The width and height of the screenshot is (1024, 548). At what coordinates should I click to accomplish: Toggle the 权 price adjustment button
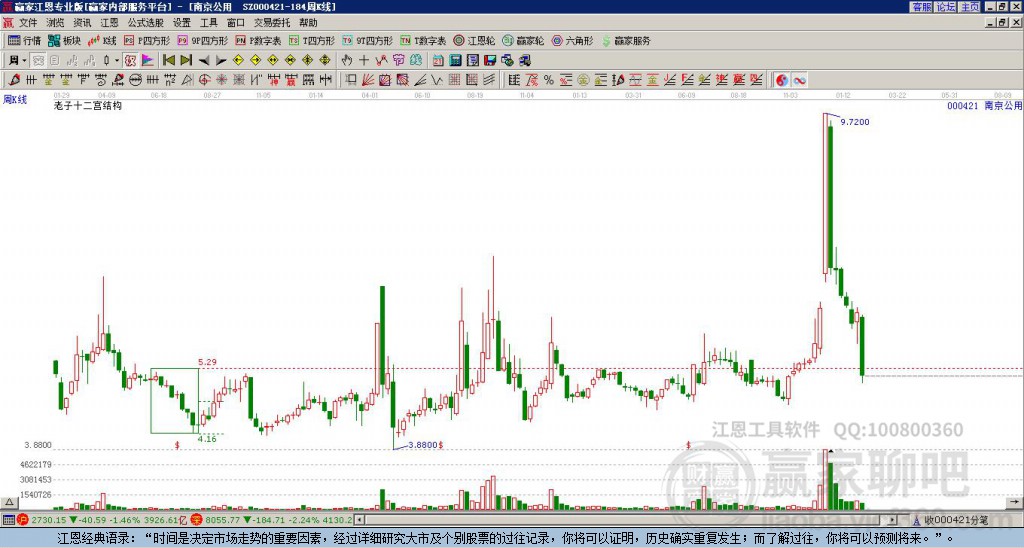[130, 61]
